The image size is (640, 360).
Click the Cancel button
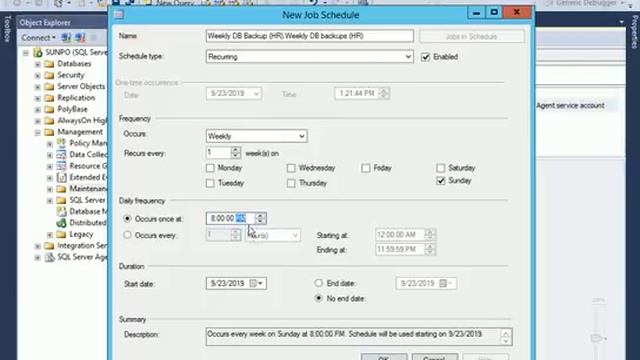tap(434, 357)
